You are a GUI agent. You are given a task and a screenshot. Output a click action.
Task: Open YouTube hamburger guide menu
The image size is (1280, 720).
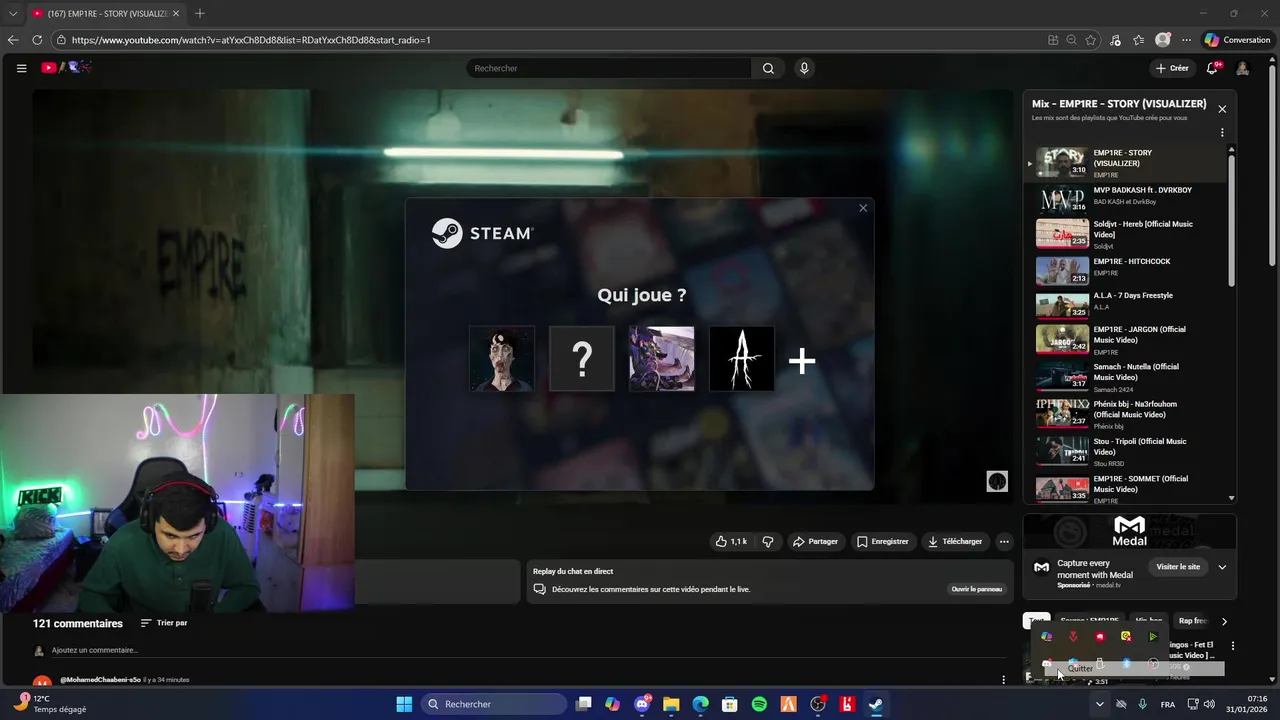pyautogui.click(x=21, y=68)
